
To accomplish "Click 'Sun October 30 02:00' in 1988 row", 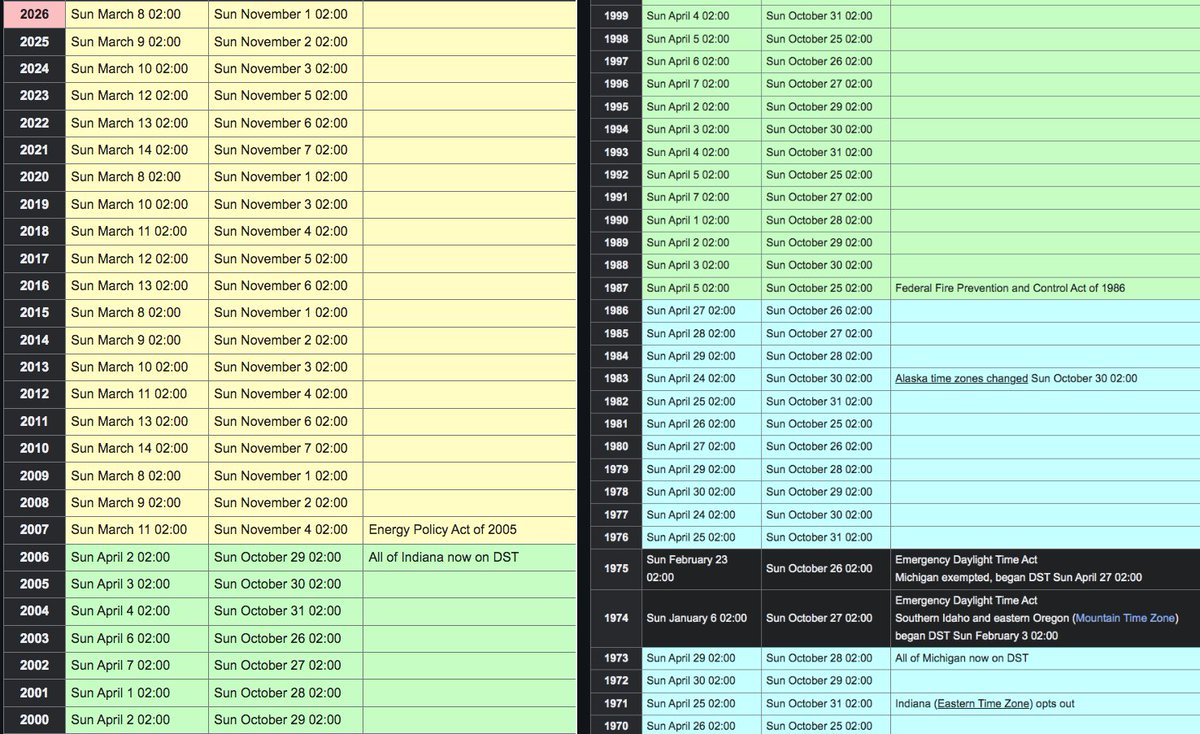I will tap(819, 266).
